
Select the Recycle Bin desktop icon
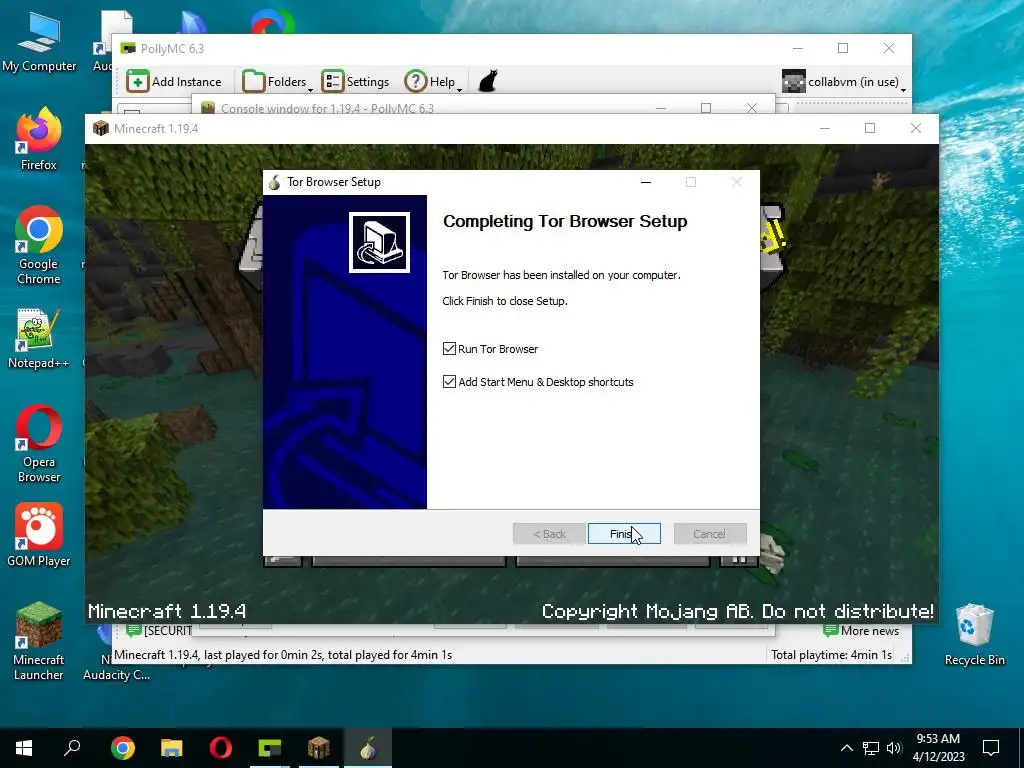click(x=974, y=635)
